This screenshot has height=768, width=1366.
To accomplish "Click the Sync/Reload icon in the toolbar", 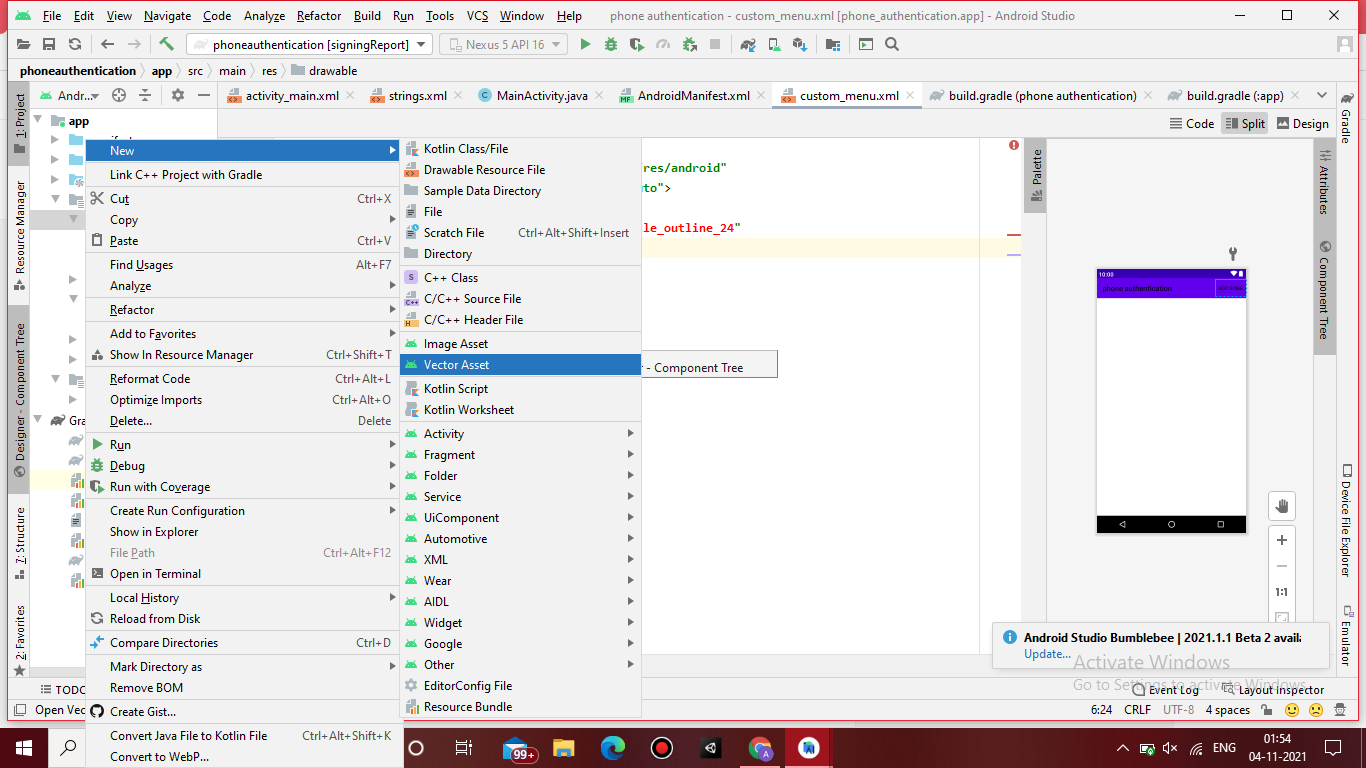I will click(x=74, y=44).
